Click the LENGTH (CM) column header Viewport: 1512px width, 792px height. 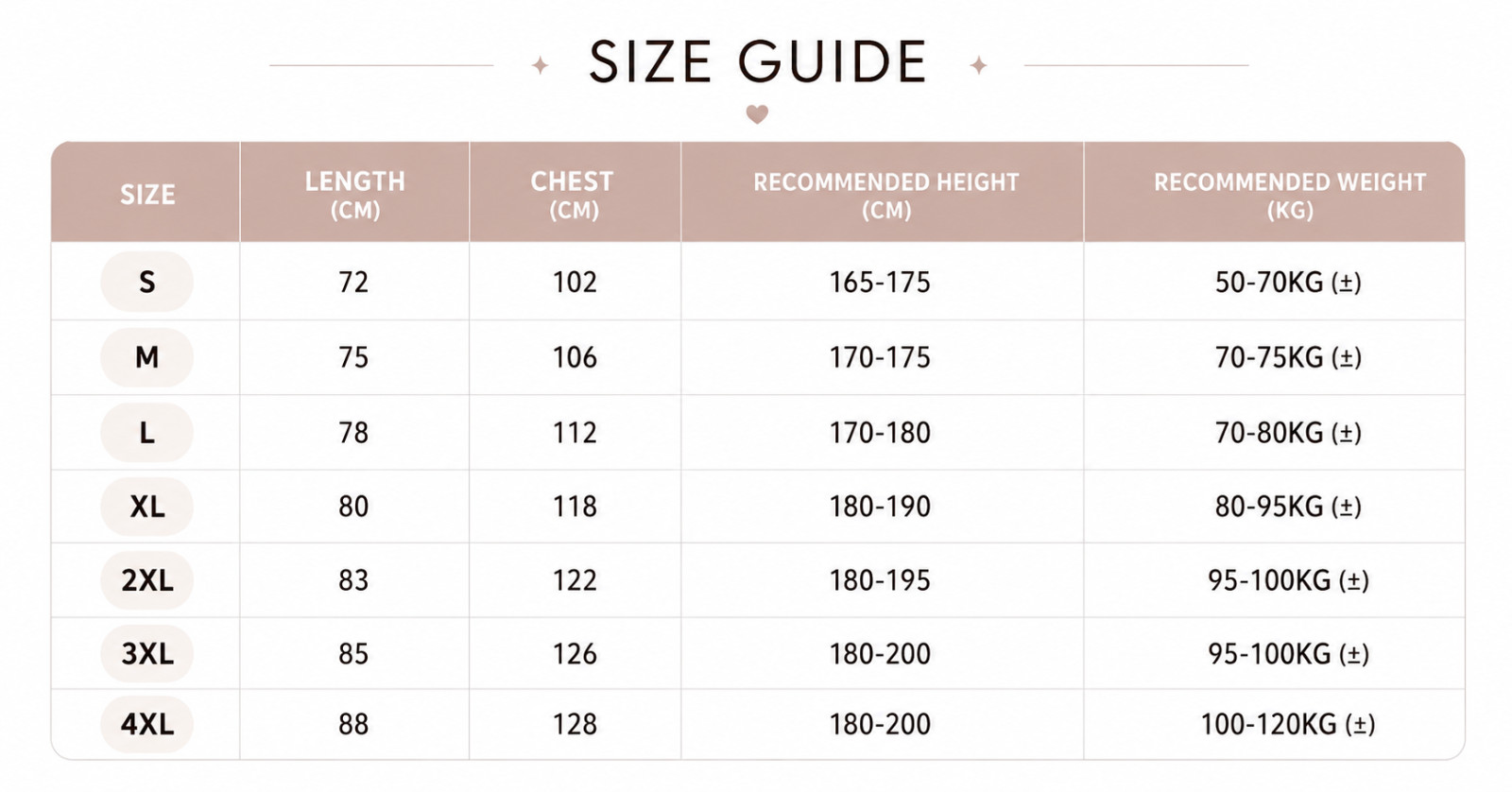coord(354,193)
